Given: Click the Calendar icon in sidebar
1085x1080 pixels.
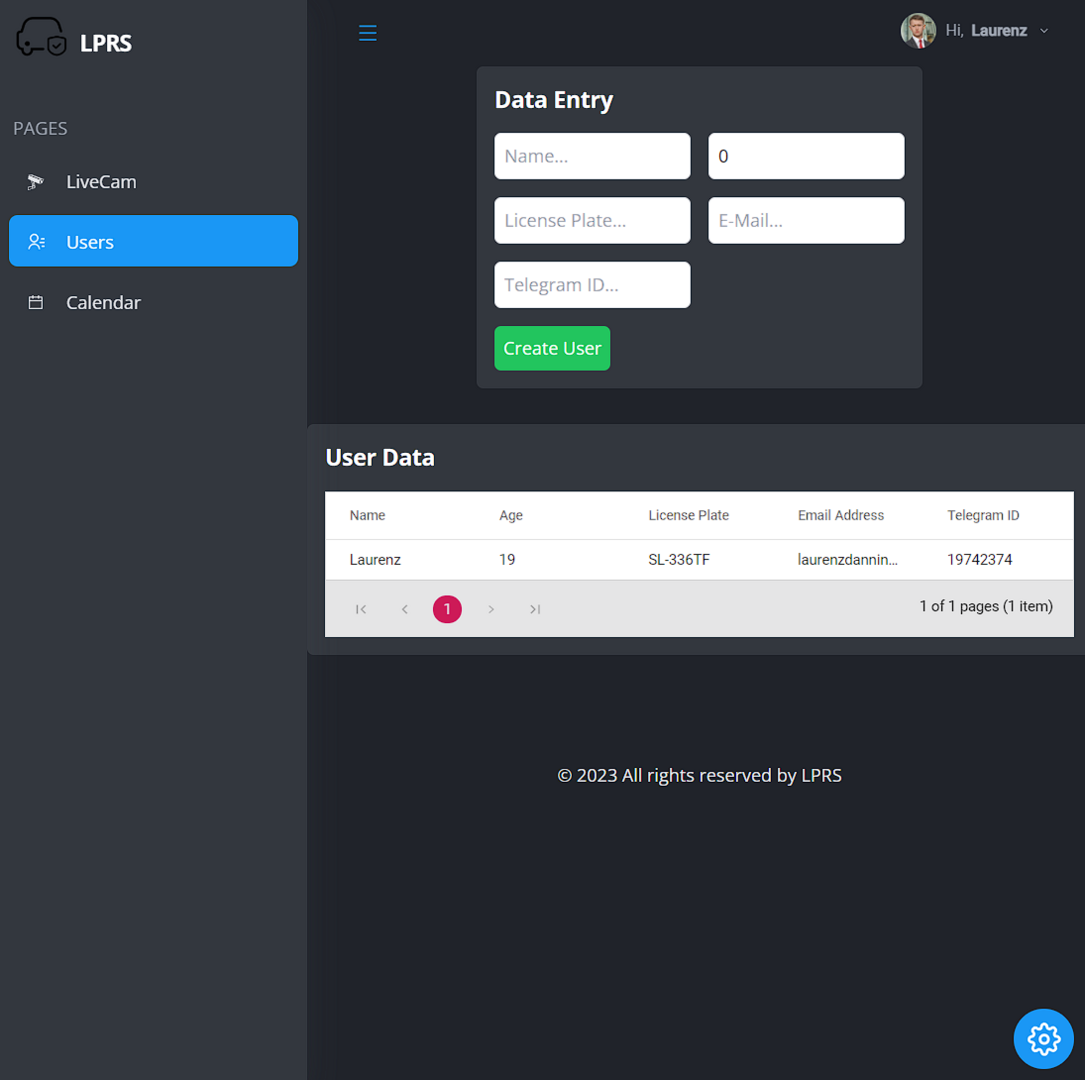Looking at the screenshot, I should 36,302.
